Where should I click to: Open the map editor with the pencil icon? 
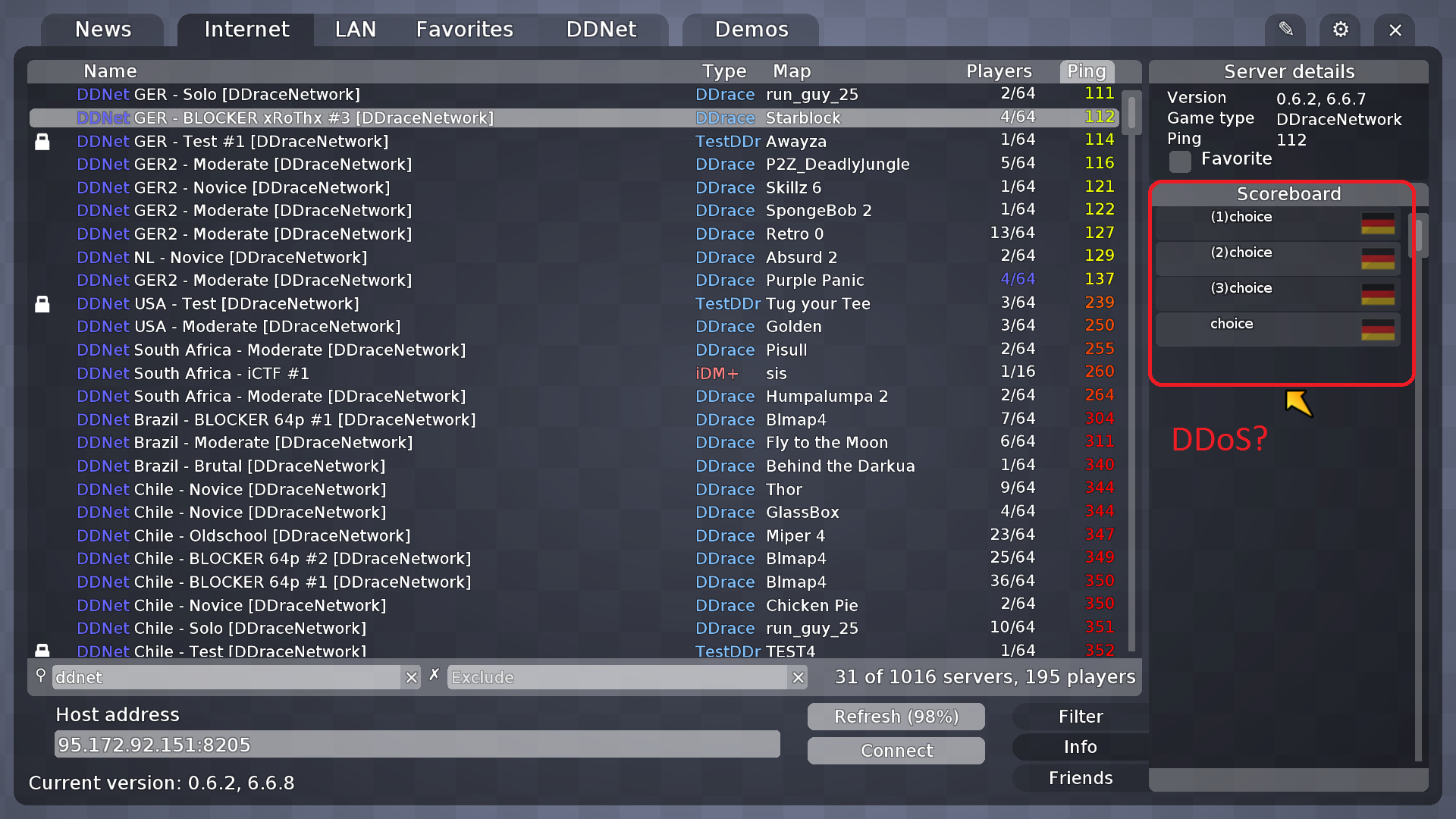[1285, 30]
